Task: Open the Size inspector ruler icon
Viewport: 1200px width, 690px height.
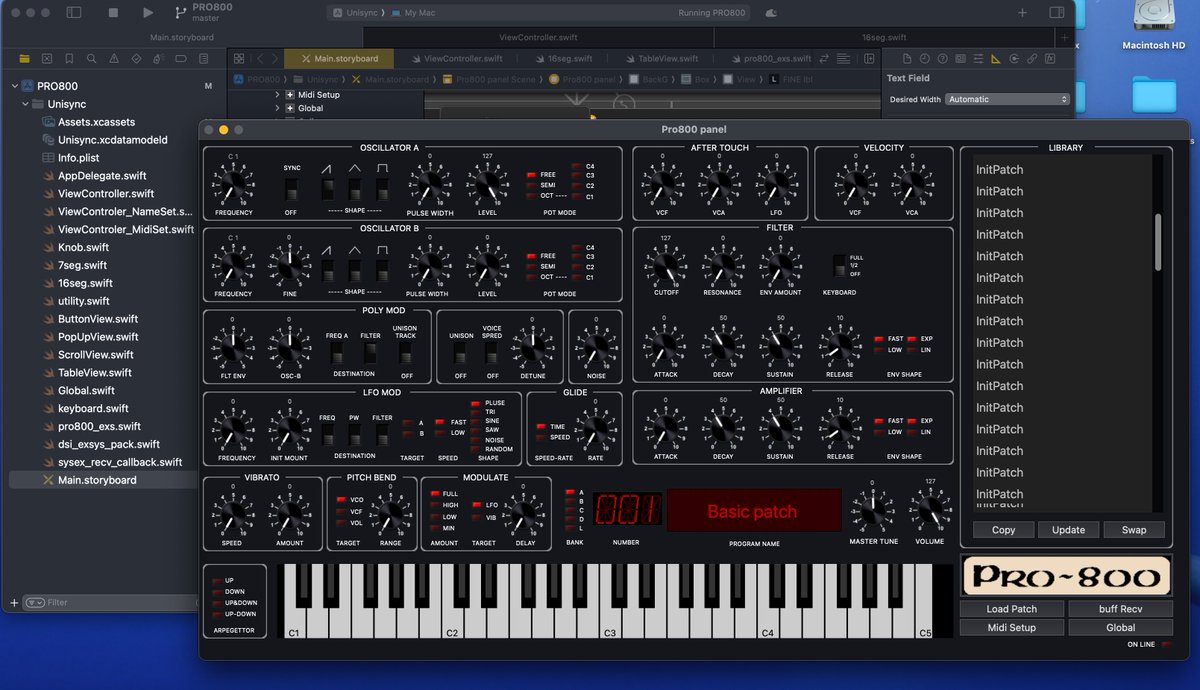Action: tap(996, 59)
